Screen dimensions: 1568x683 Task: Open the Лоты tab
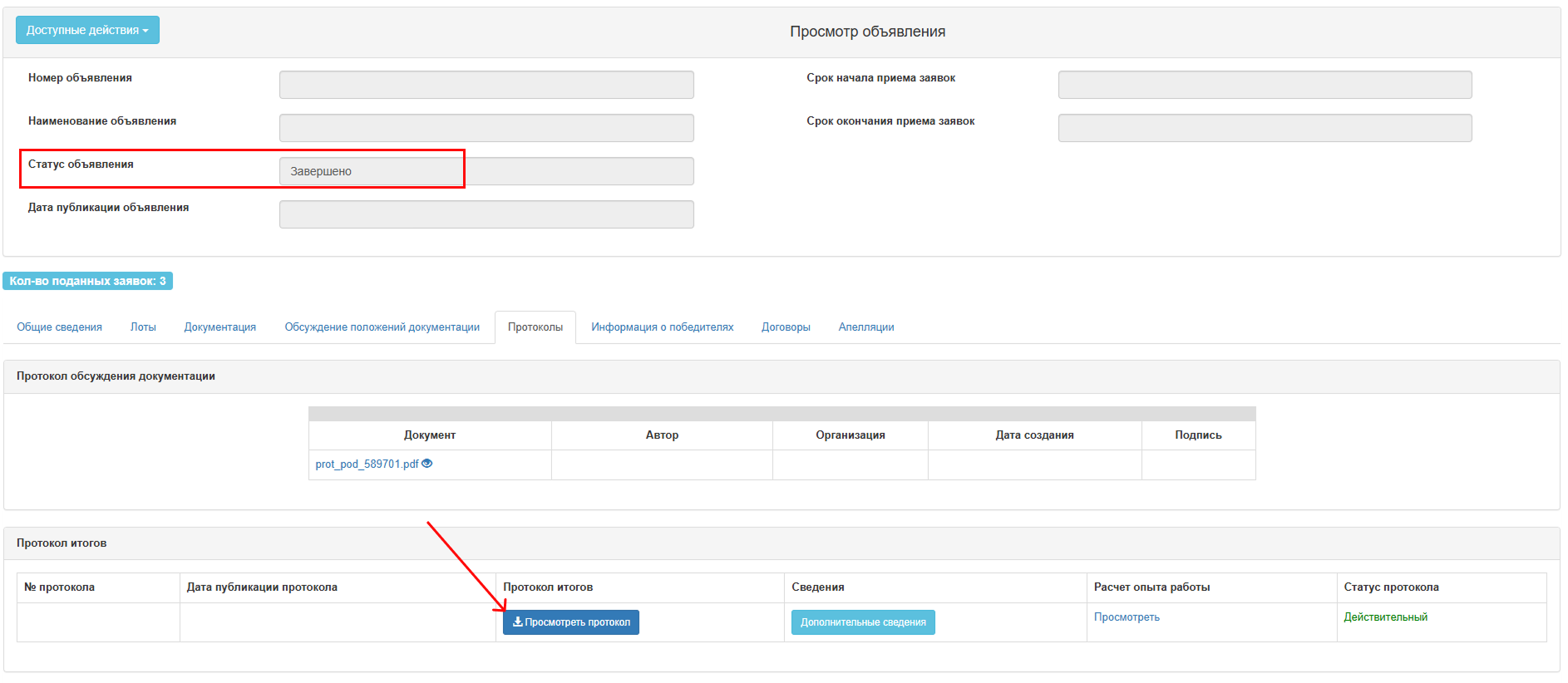coord(143,327)
